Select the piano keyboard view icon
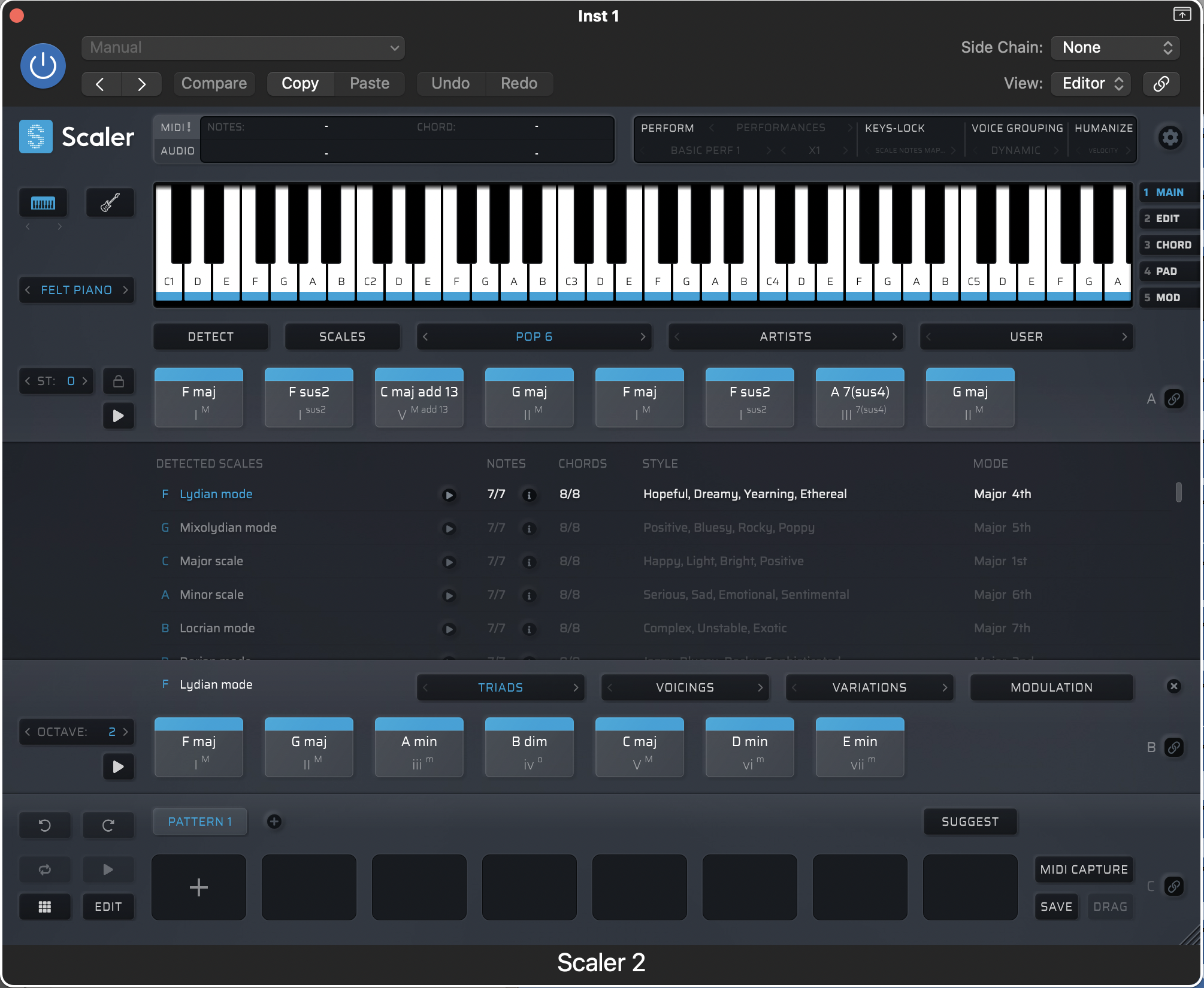Viewport: 1204px width, 988px height. point(43,203)
